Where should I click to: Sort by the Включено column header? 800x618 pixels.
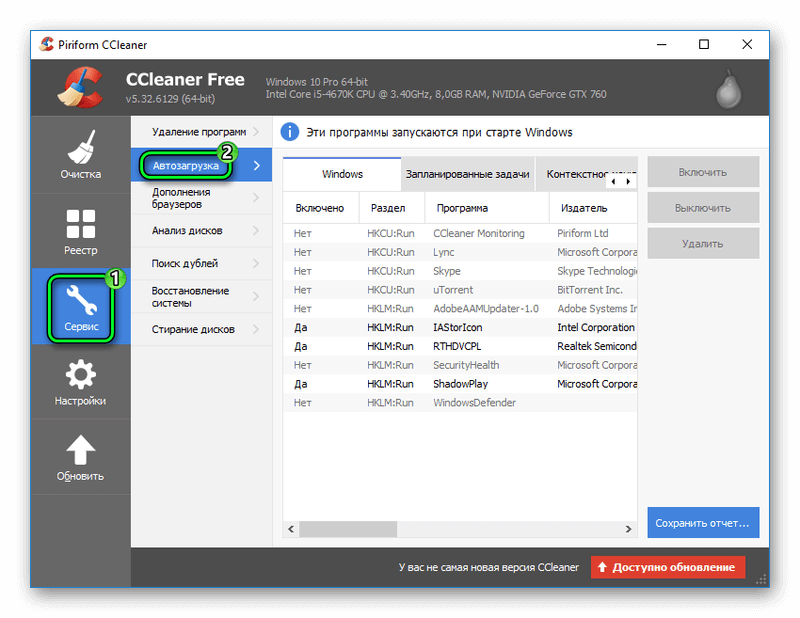[319, 208]
